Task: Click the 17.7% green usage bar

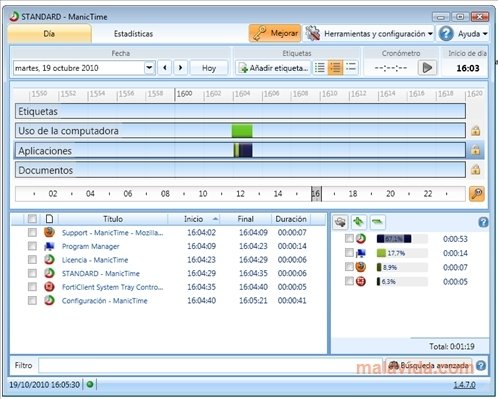Action: (381, 253)
